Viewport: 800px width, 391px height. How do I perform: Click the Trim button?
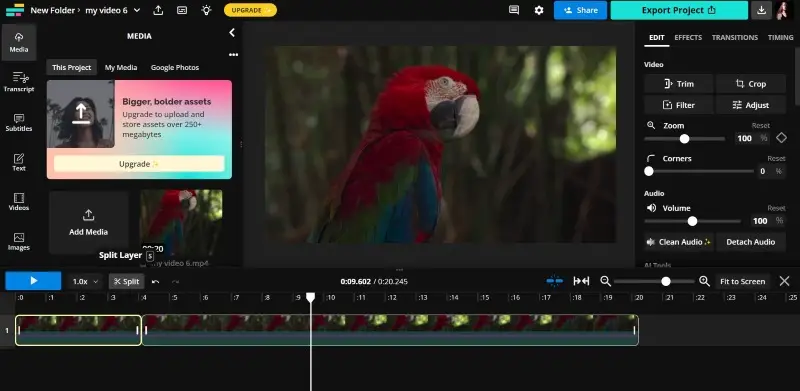679,84
